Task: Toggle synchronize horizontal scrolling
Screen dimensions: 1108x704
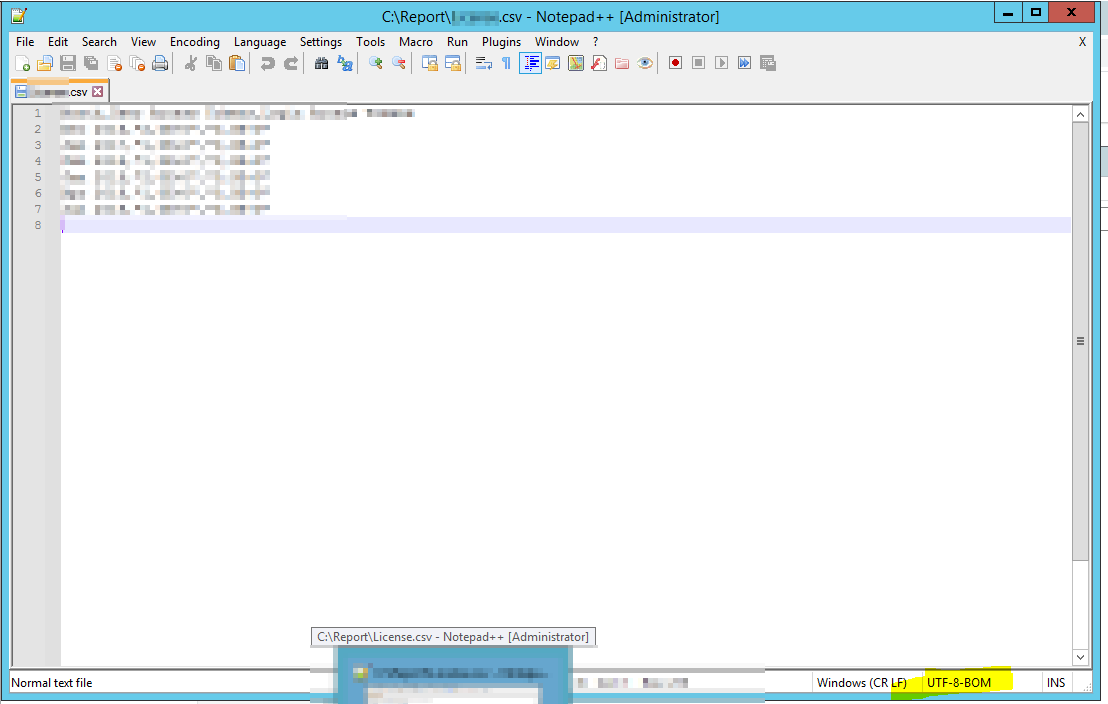Action: click(452, 64)
